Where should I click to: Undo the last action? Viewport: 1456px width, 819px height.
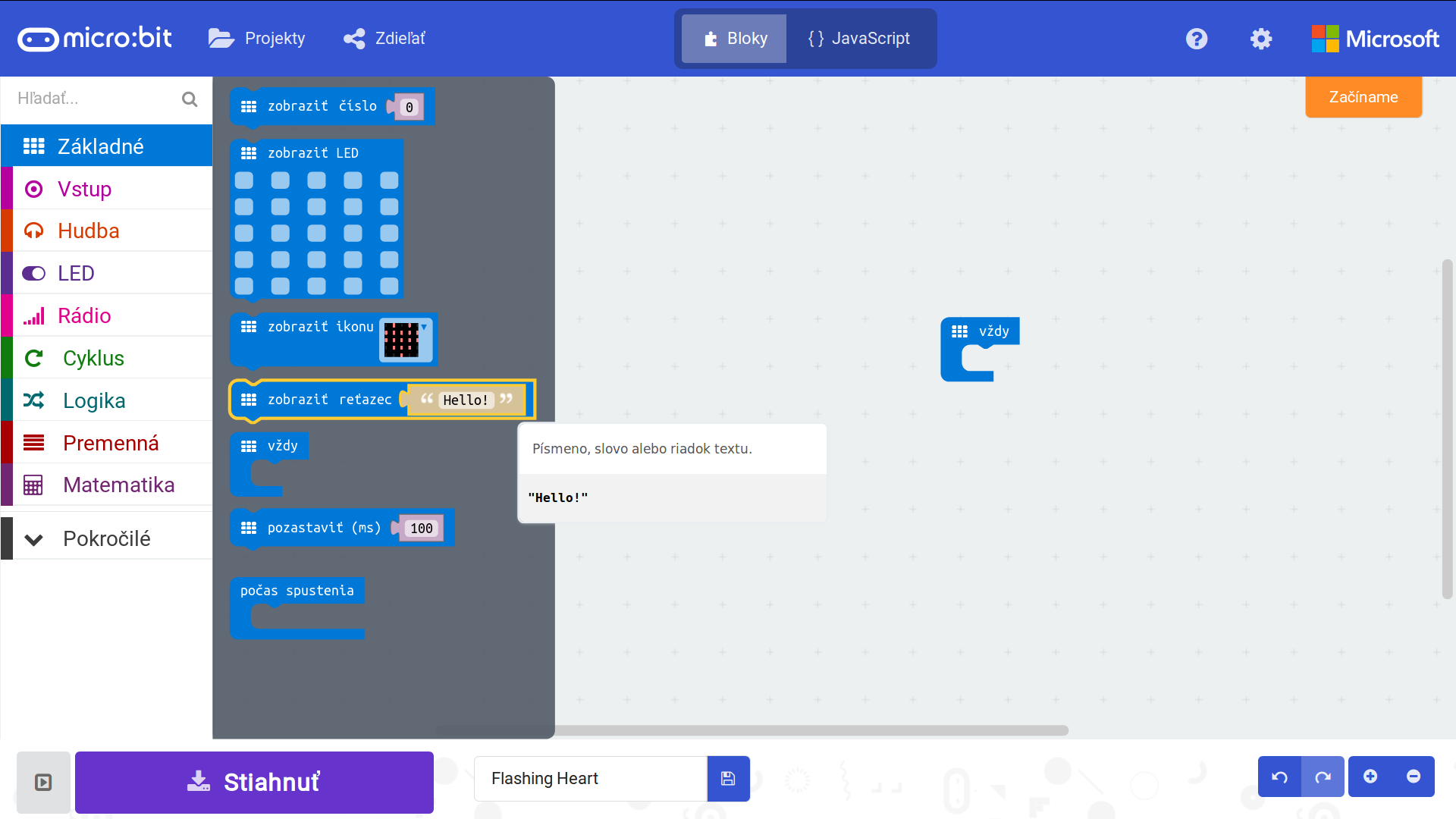(x=1279, y=777)
